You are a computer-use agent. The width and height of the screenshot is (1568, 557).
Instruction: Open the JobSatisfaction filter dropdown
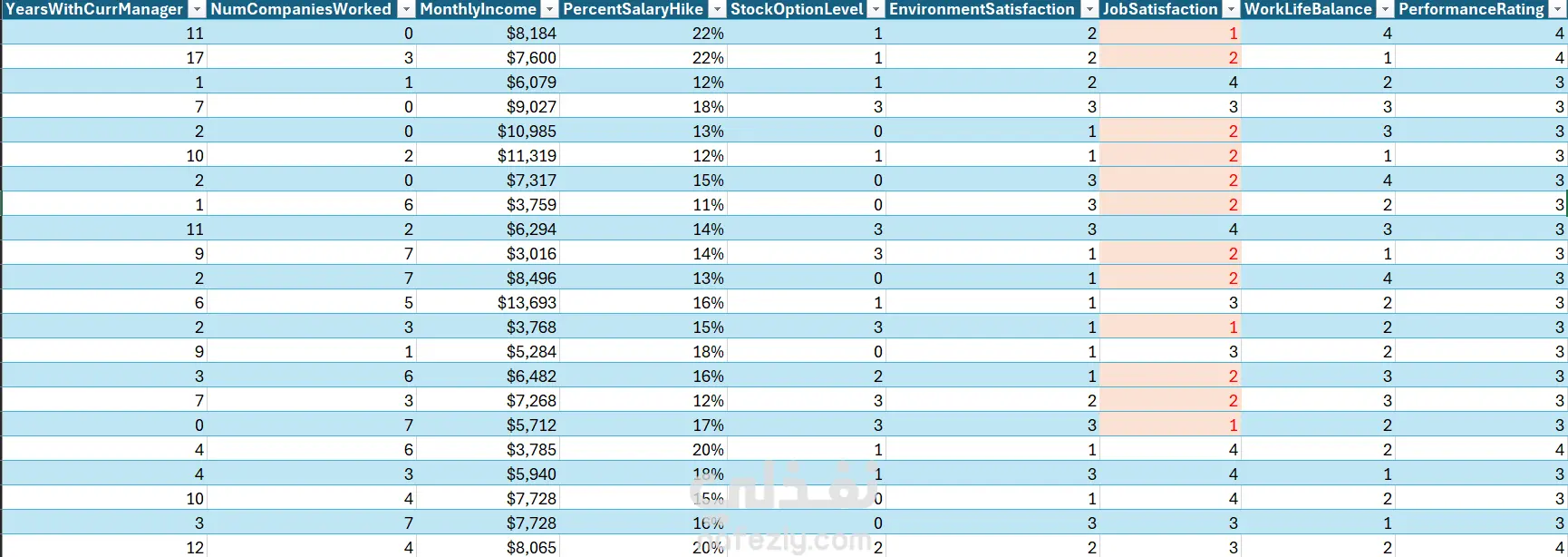pyautogui.click(x=1231, y=9)
